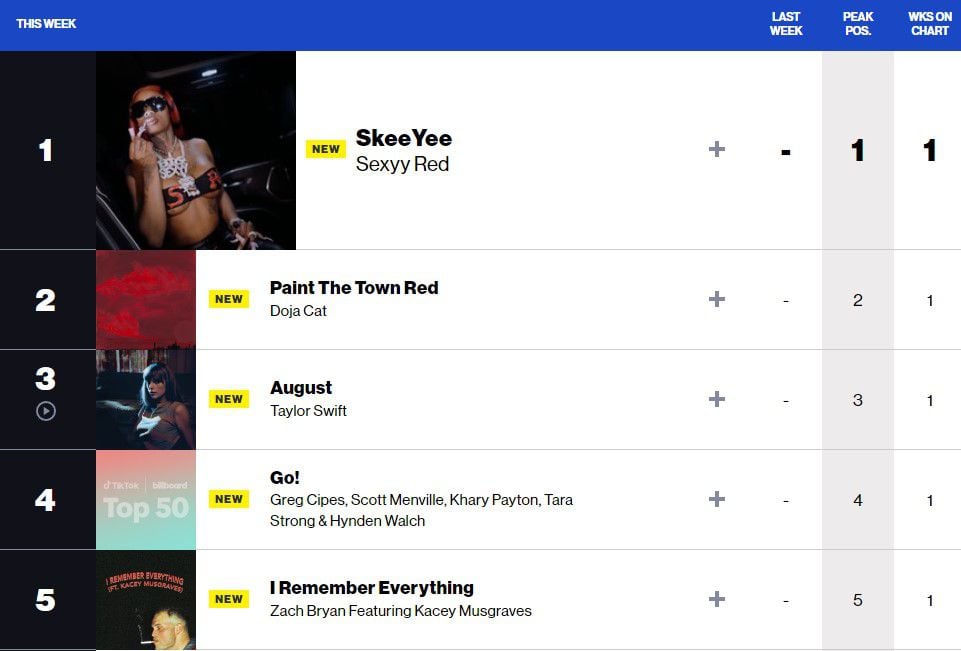961x651 pixels.
Task: Open Doja Cat artist page
Action: 298,311
